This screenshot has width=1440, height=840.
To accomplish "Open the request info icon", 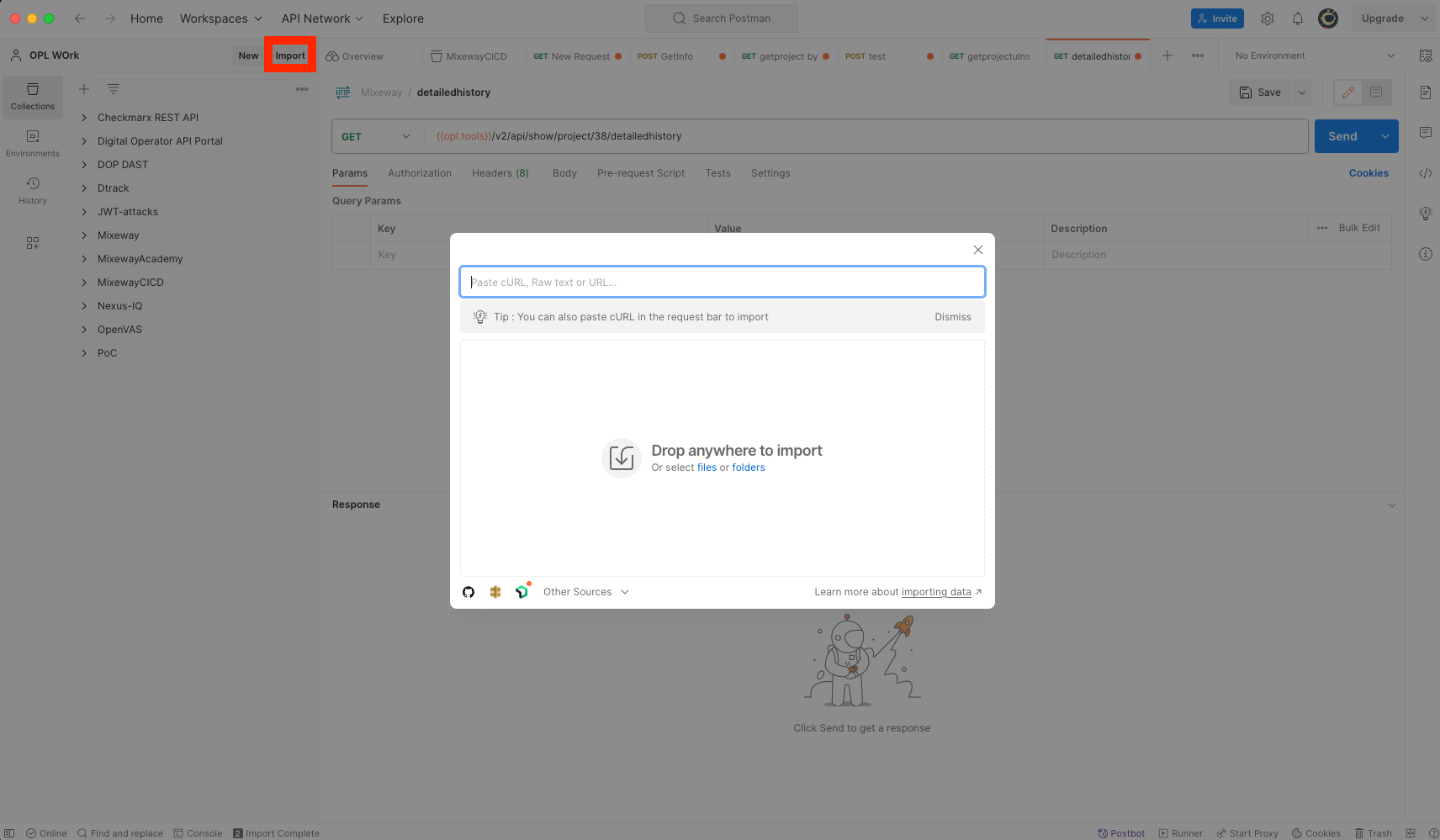I will point(1426,254).
